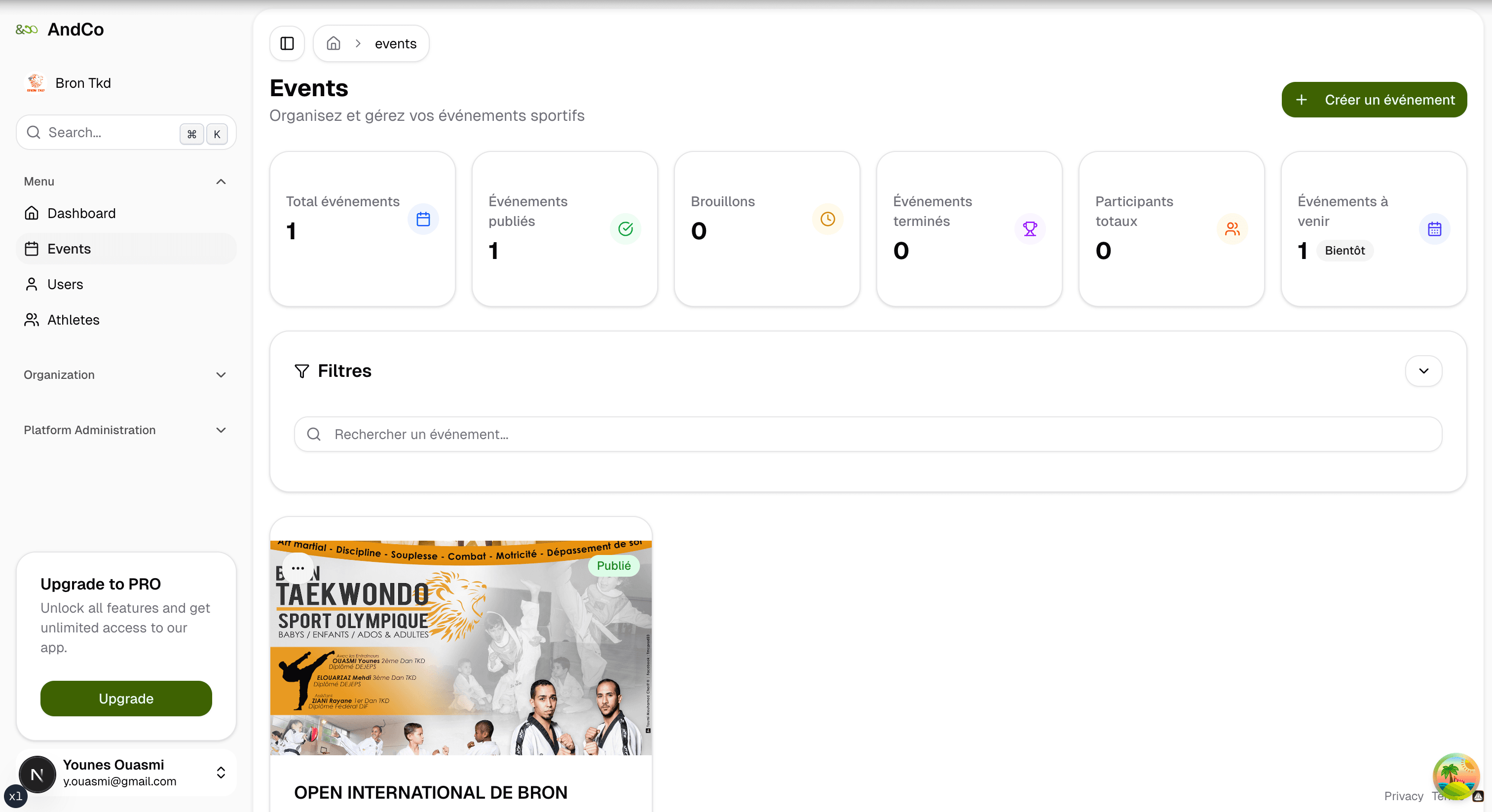Open the Dashboard from the sidebar
Screen dimensions: 1492x812
coord(82,213)
